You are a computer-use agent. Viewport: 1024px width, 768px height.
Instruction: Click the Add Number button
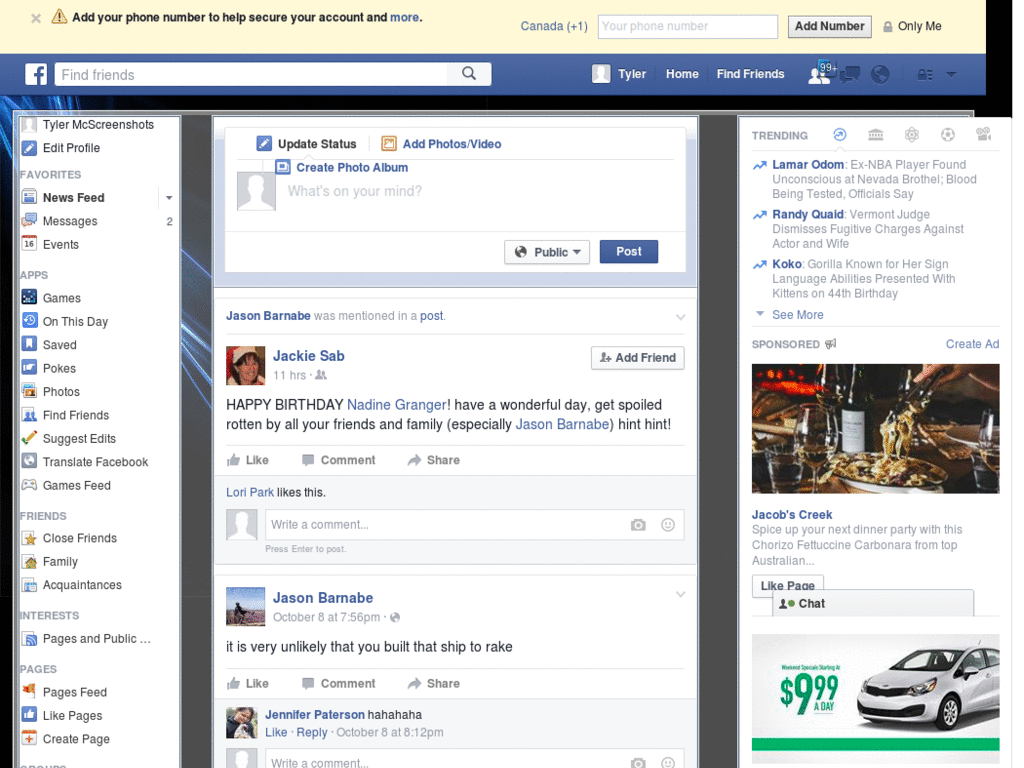(829, 26)
